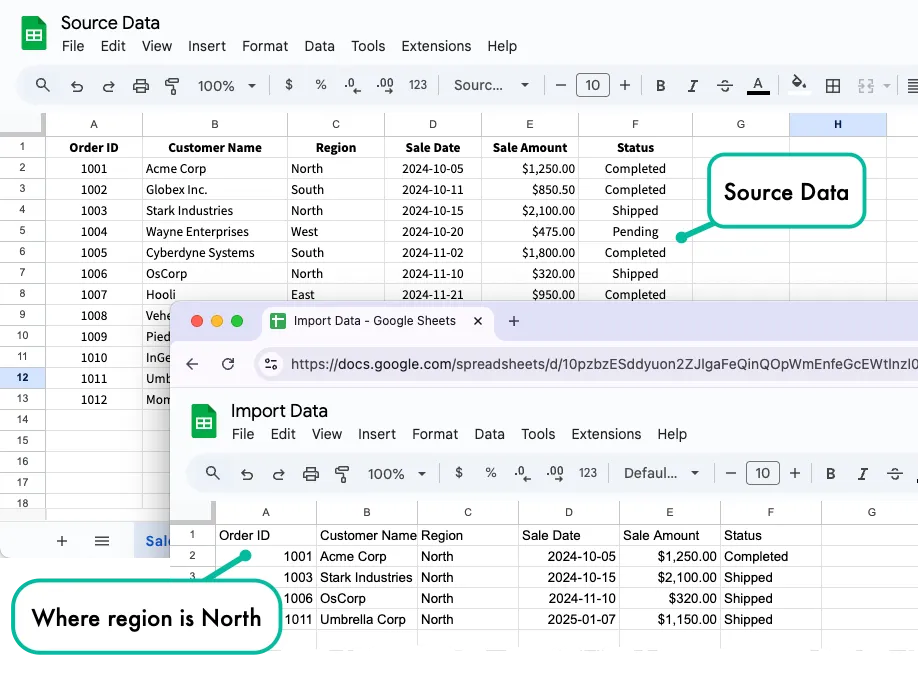
Task: Open the 100% zoom dropdown in Source Data
Action: click(x=226, y=86)
